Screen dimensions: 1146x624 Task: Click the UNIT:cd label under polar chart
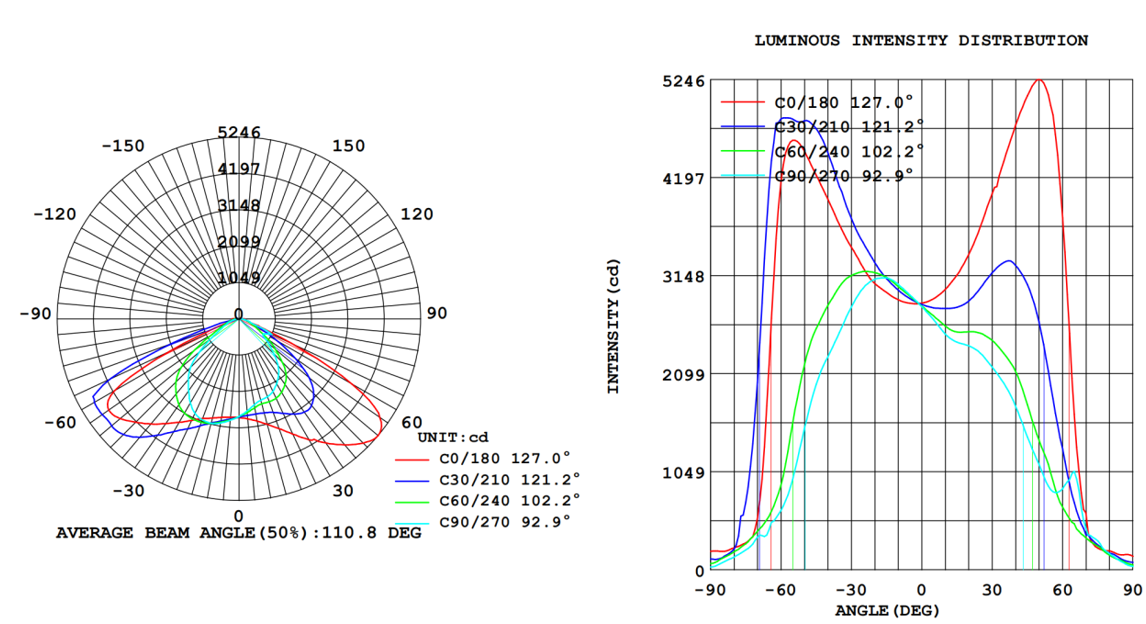pos(452,437)
